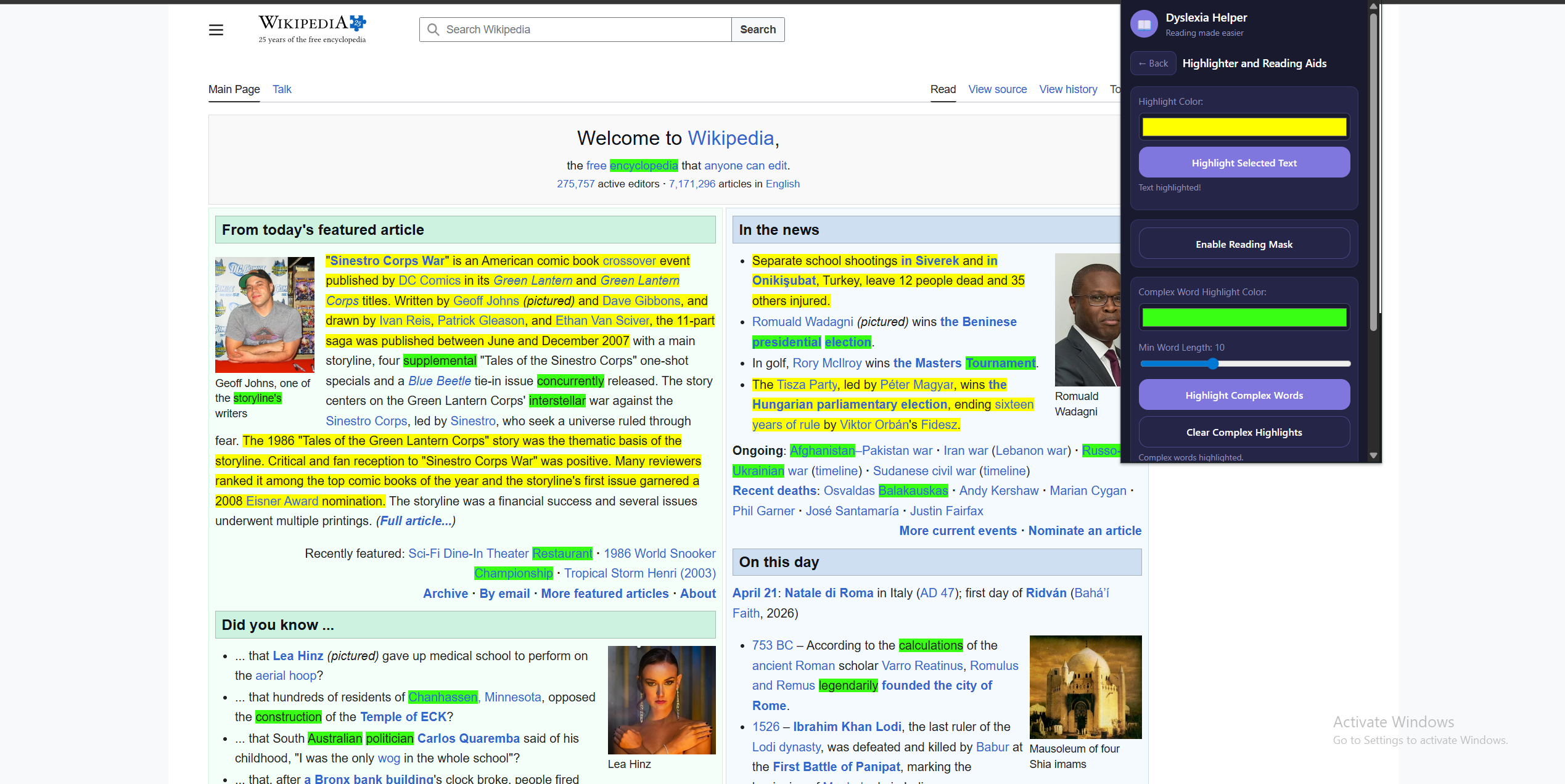Open the Dave Gibbons link
This screenshot has width=1565, height=784.
pos(641,301)
